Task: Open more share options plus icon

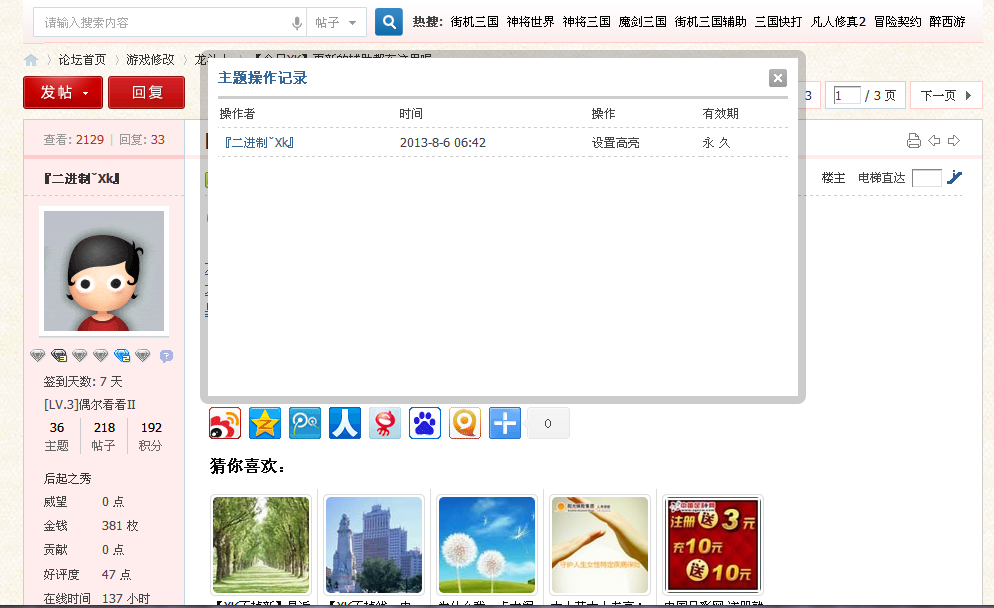Action: 505,424
